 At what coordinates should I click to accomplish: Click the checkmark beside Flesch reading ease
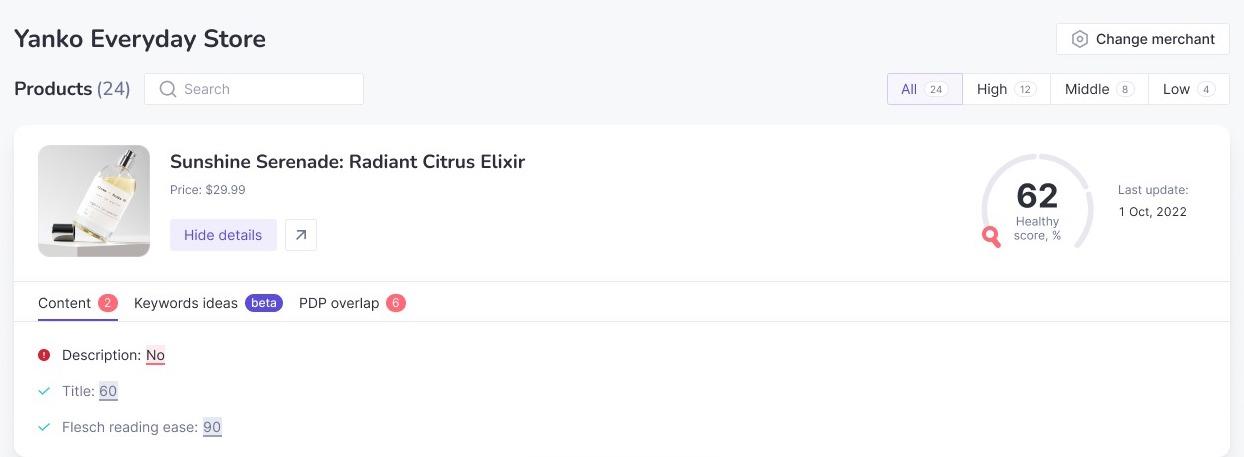44,427
